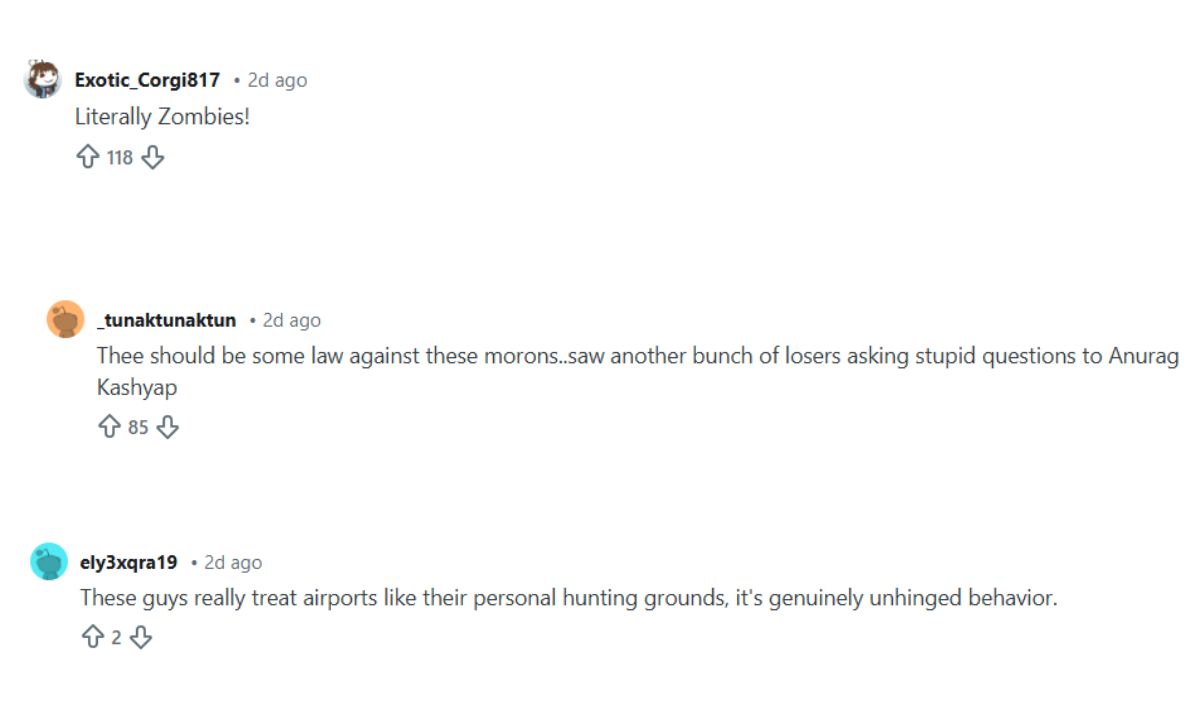Downvote the "Literally Zombies!" comment

152,157
